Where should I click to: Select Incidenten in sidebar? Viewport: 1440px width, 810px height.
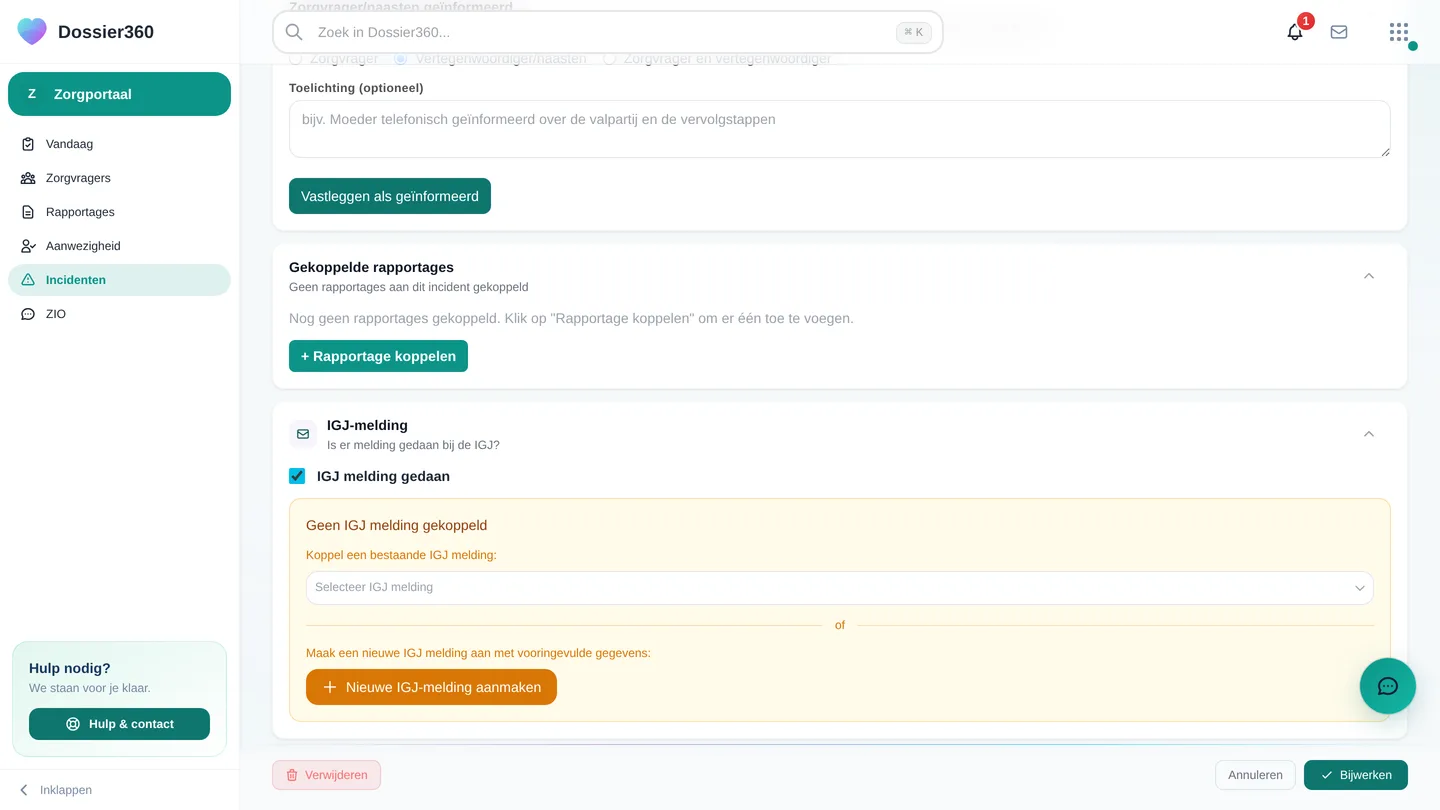click(119, 280)
